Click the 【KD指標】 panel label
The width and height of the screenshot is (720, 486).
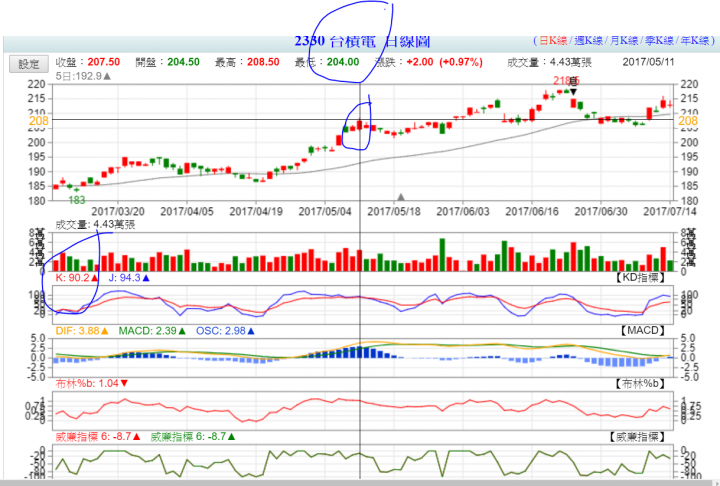click(639, 277)
